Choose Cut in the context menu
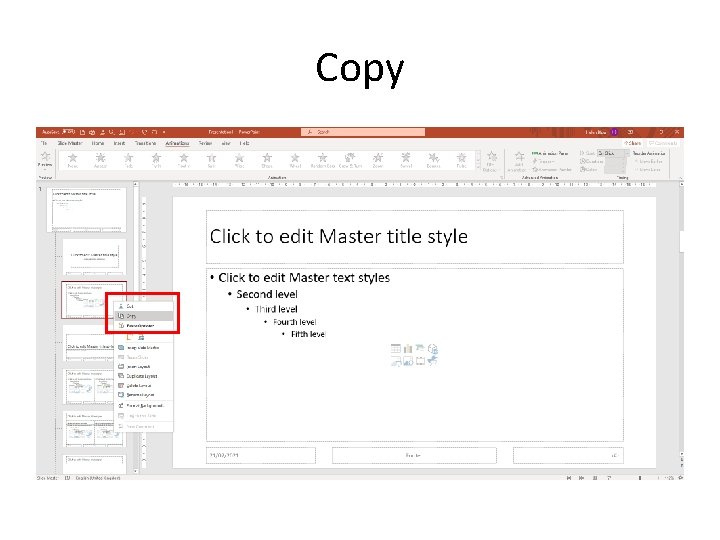 pos(144,306)
